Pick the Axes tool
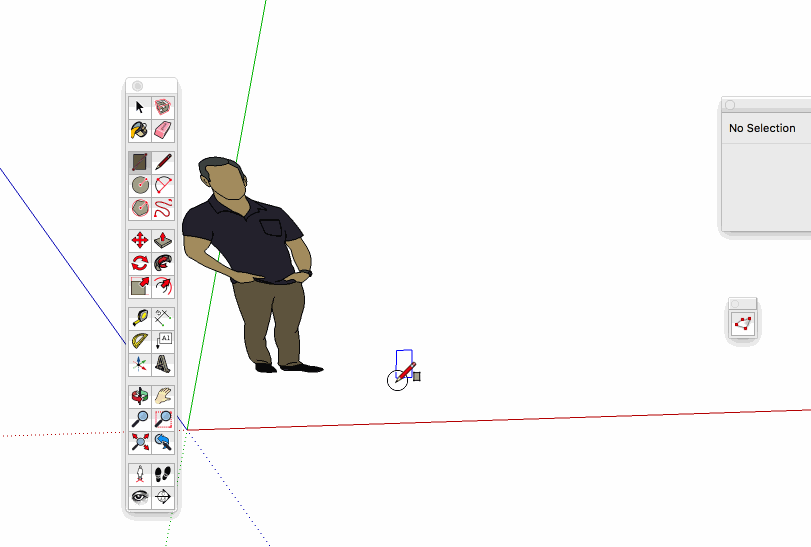The width and height of the screenshot is (811, 547). 140,364
